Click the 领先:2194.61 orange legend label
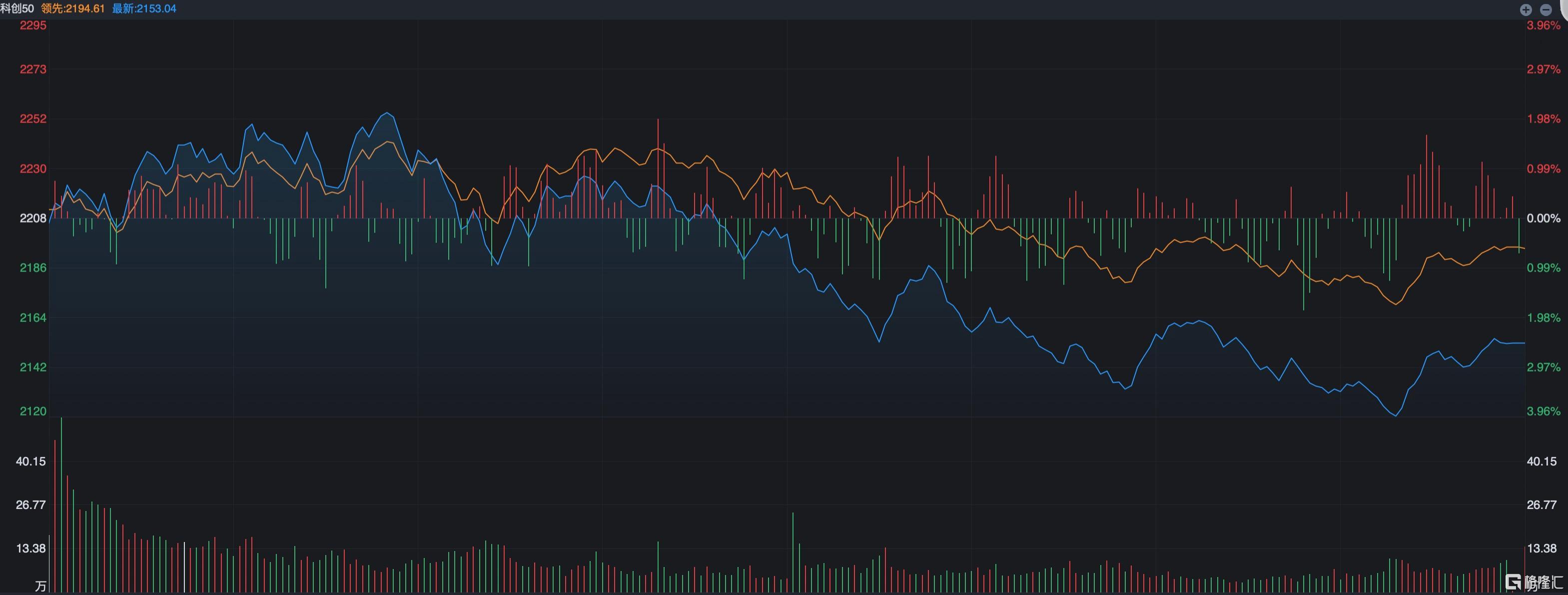This screenshot has width=1568, height=595. pyautogui.click(x=73, y=8)
